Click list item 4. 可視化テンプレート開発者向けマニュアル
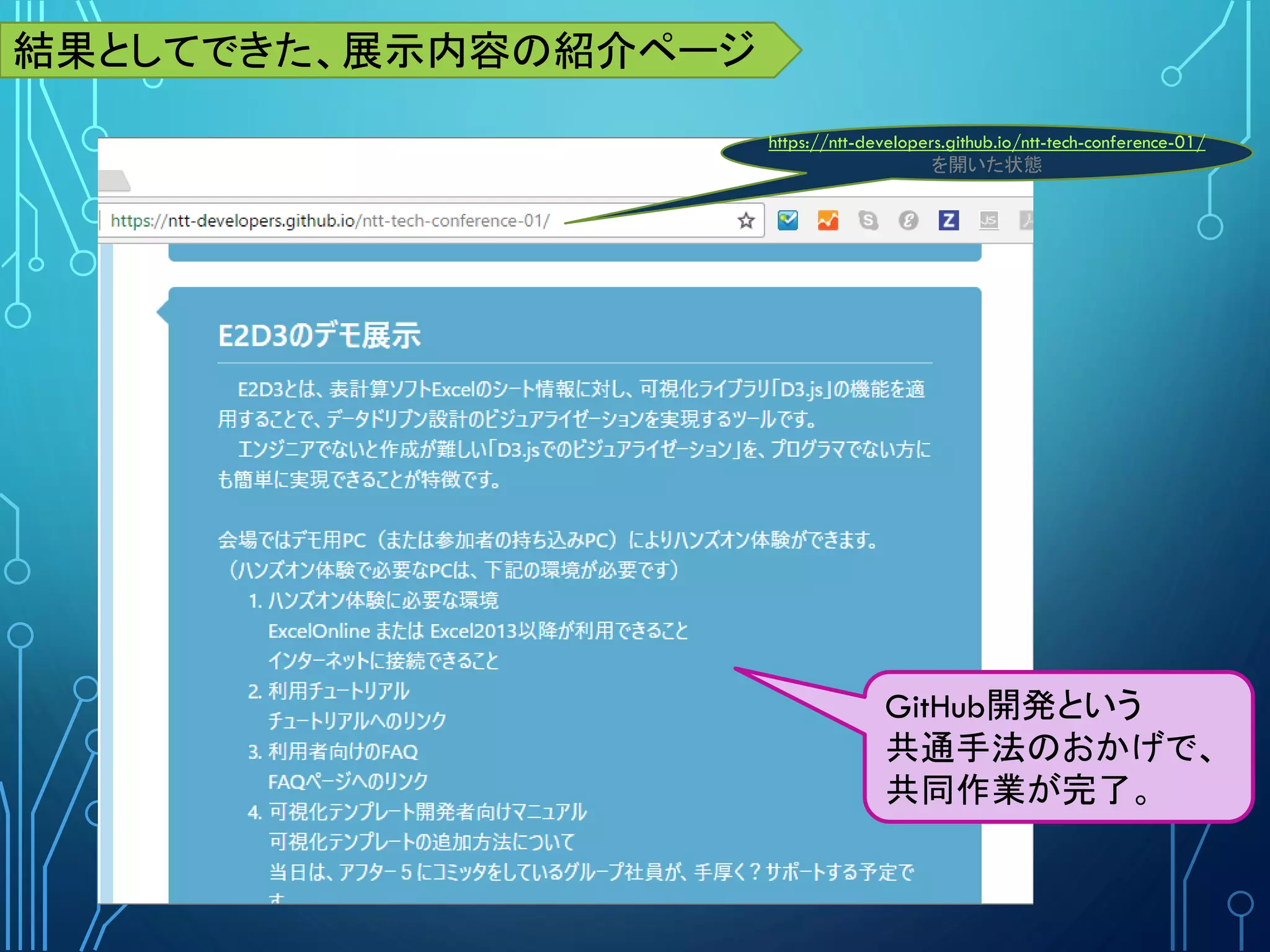 pos(417,811)
